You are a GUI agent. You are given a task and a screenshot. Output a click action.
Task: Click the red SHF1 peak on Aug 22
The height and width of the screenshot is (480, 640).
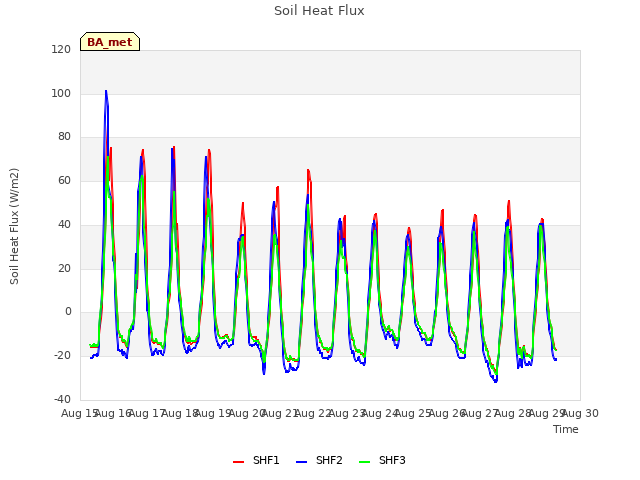pos(308,170)
